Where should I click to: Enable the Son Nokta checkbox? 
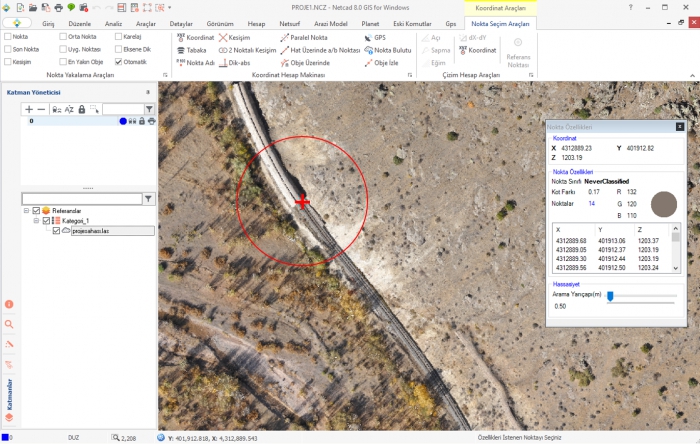click(8, 49)
